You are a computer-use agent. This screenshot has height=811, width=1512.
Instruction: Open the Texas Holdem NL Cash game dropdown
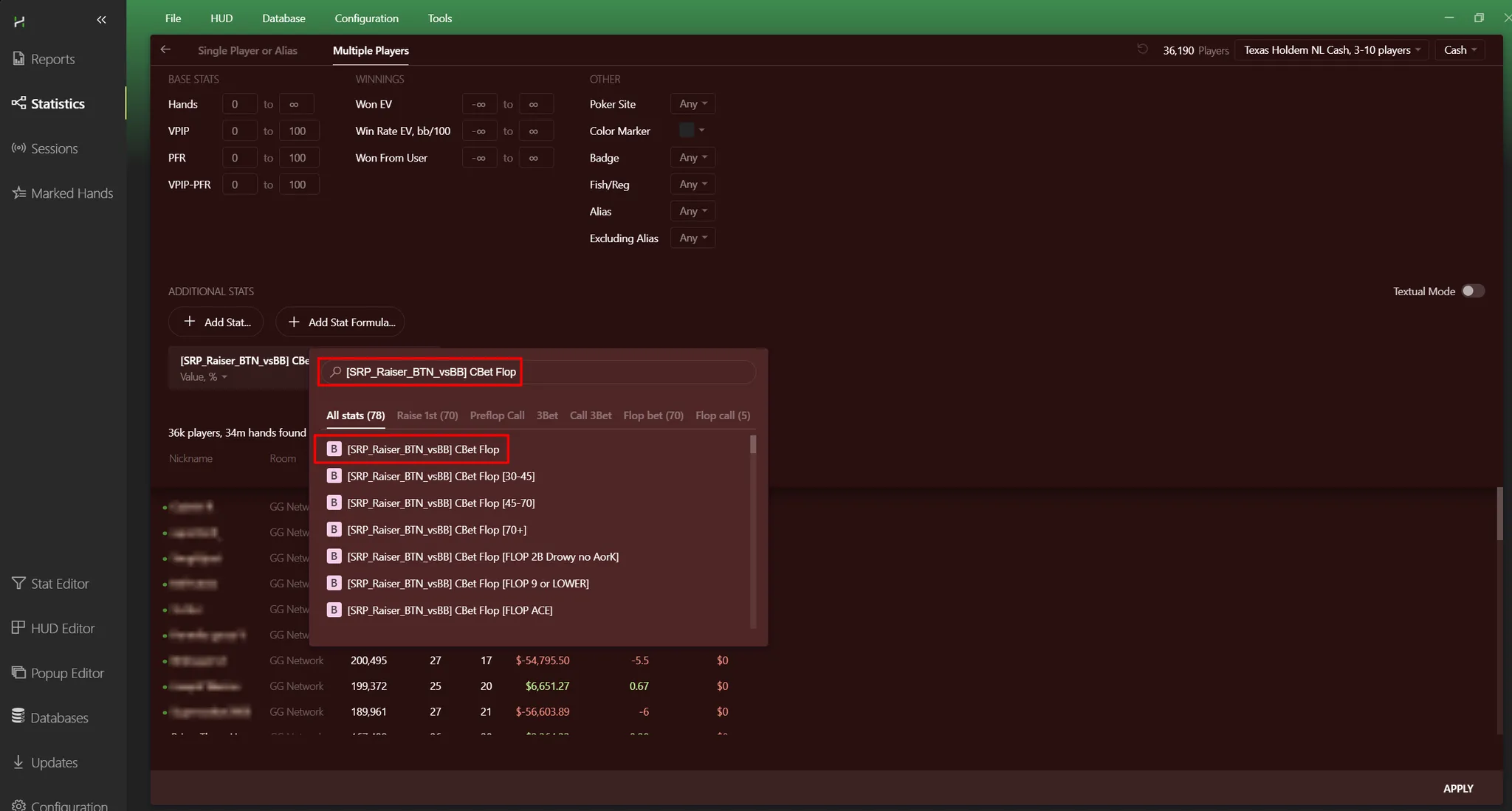pos(1331,49)
